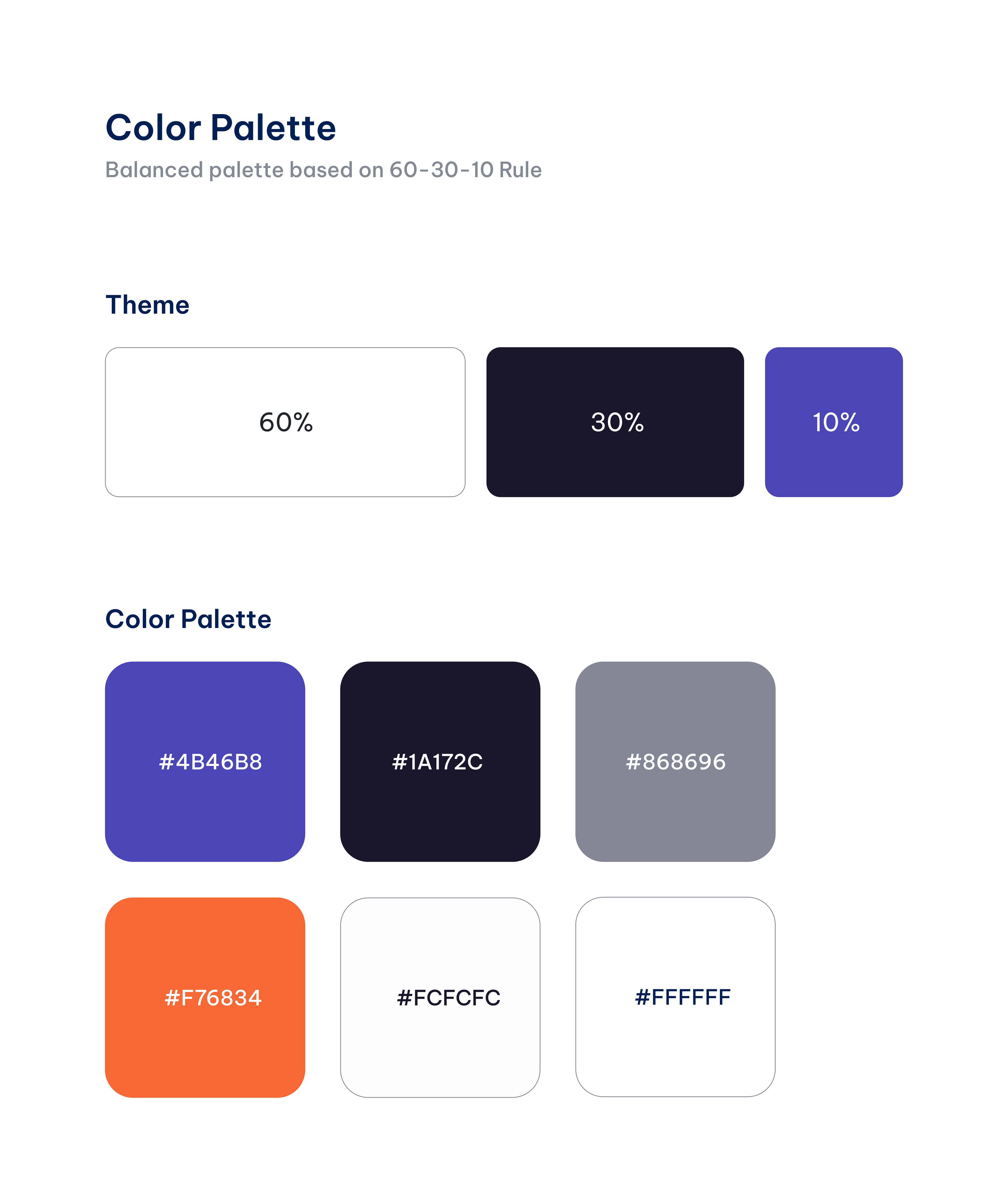Pick the purple 10% theme box
Screen dimensions: 1008x1186
834,422
